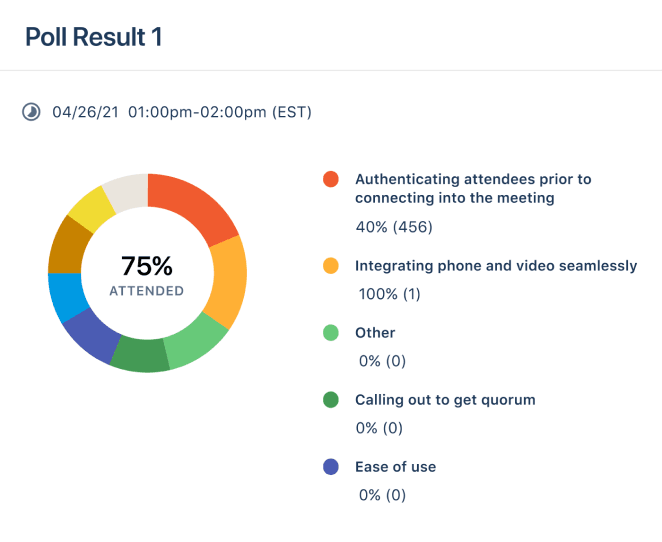662x542 pixels.
Task: Click the blue-purple legend dot for Ease of use
Action: pyautogui.click(x=331, y=467)
